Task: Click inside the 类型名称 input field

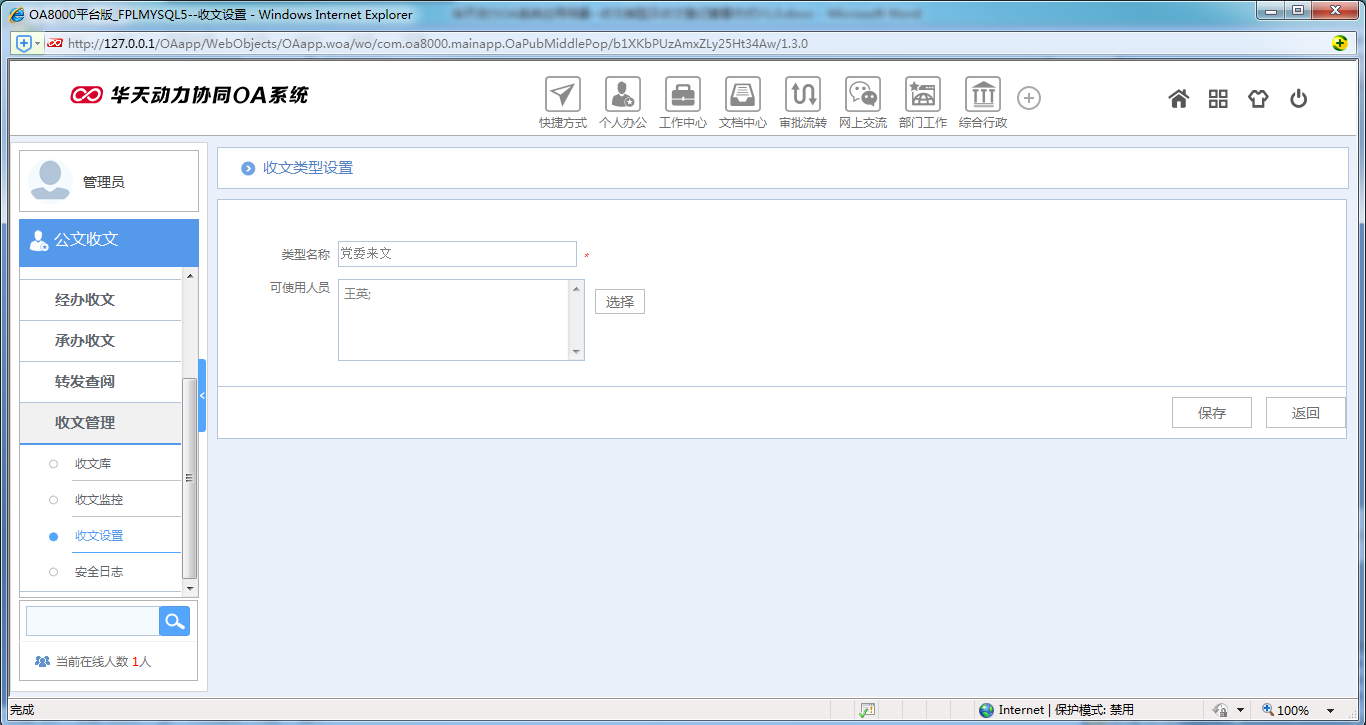Action: pyautogui.click(x=456, y=254)
